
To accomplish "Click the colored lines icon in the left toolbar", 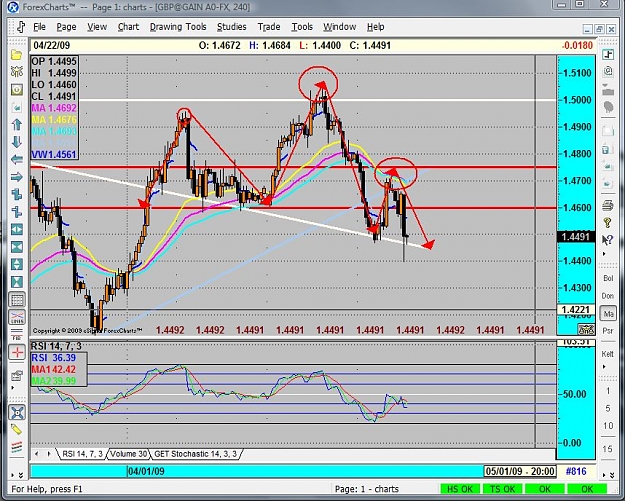I will click(x=17, y=447).
